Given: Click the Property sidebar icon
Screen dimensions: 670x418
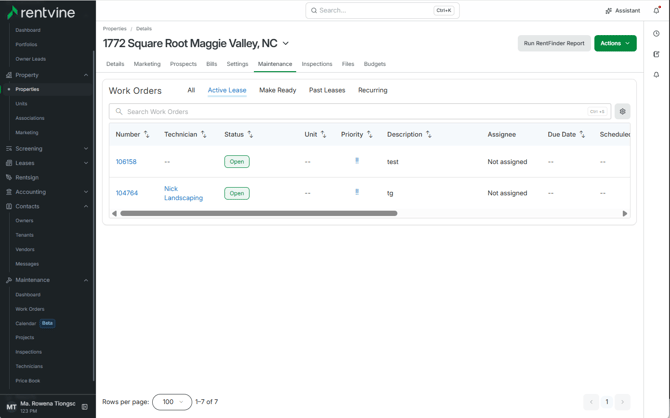Looking at the screenshot, I should 9,75.
